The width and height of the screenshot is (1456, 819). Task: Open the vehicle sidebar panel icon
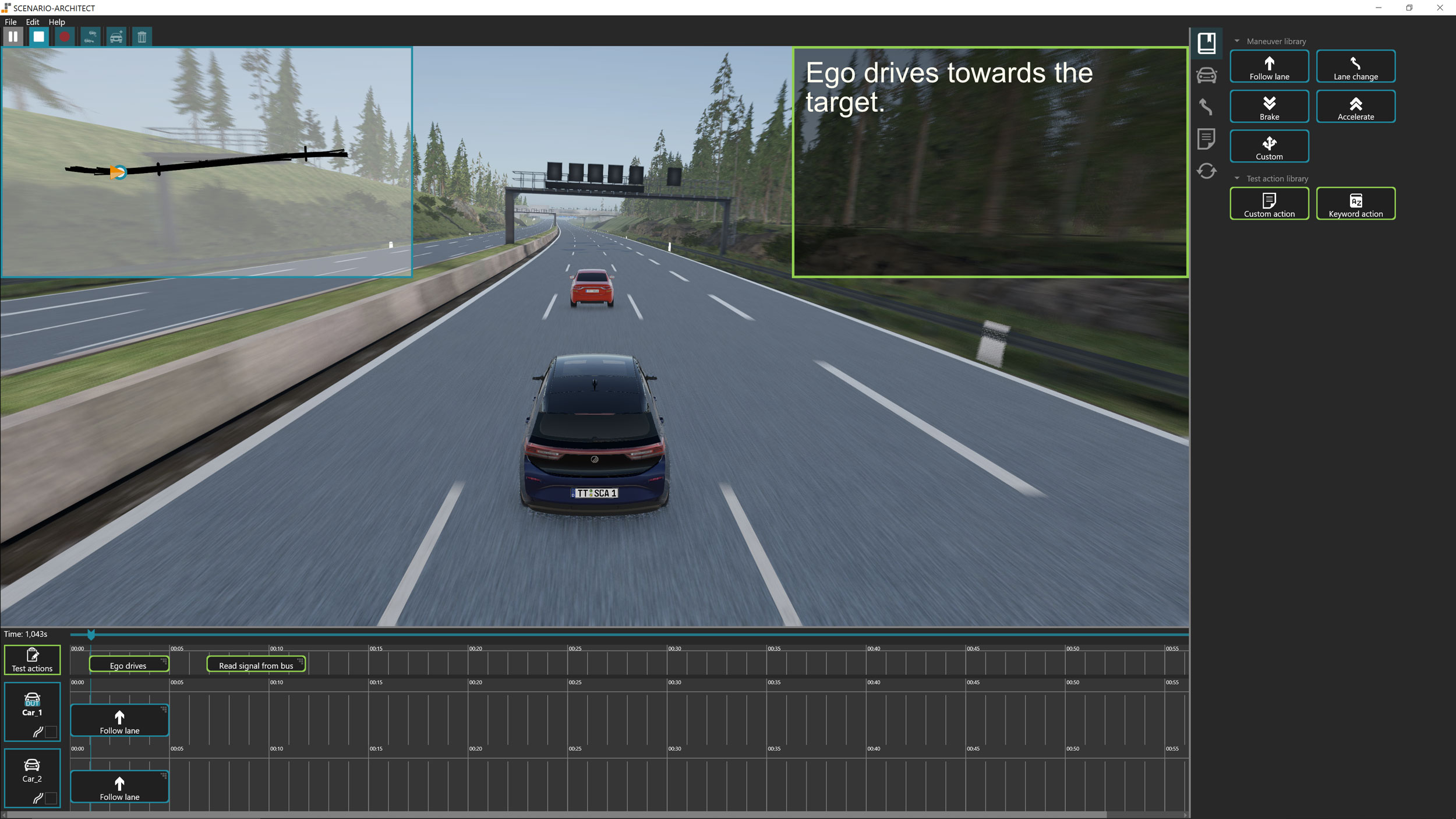pos(1206,75)
